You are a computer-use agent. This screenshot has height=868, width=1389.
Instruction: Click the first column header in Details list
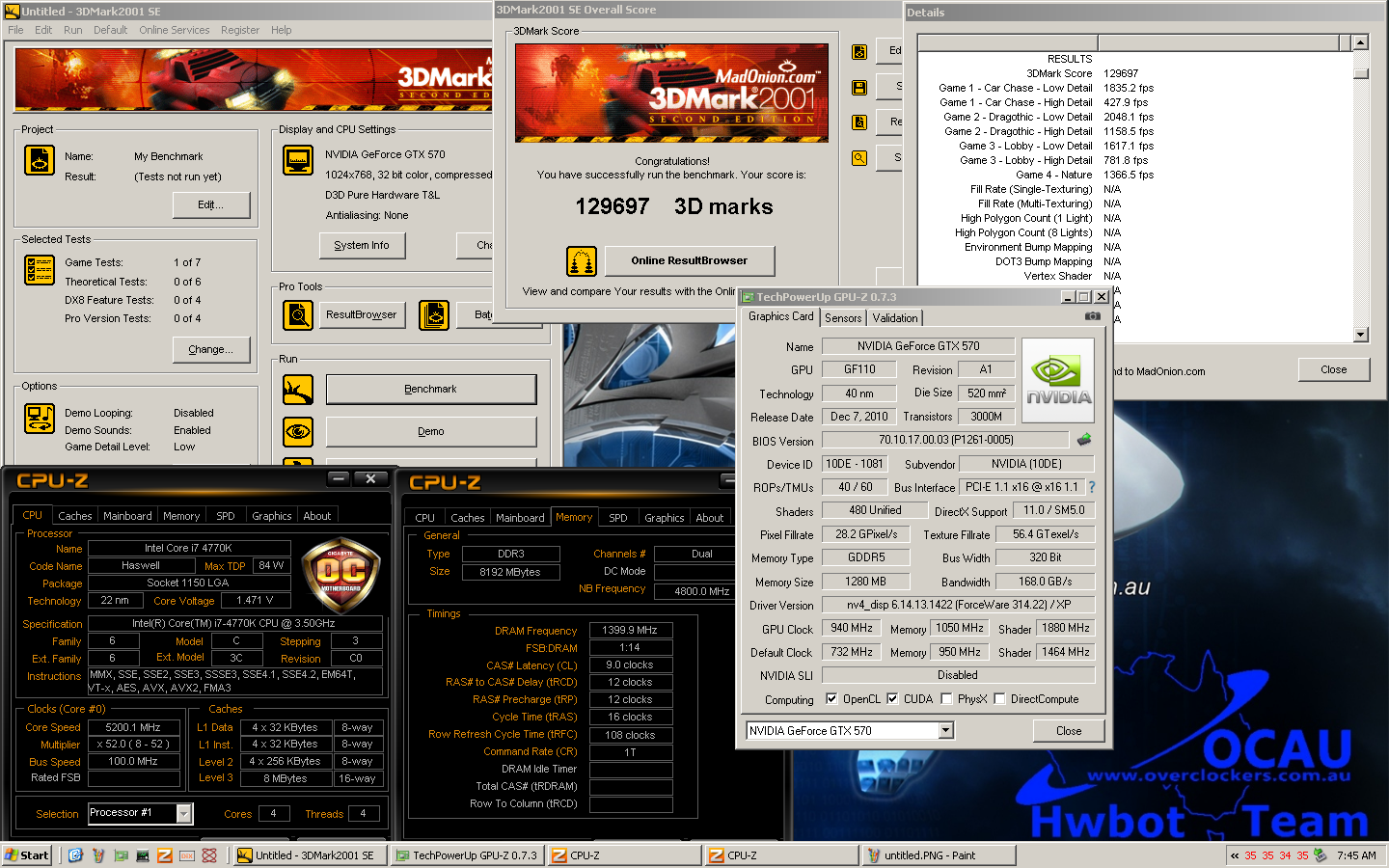[x=1008, y=42]
